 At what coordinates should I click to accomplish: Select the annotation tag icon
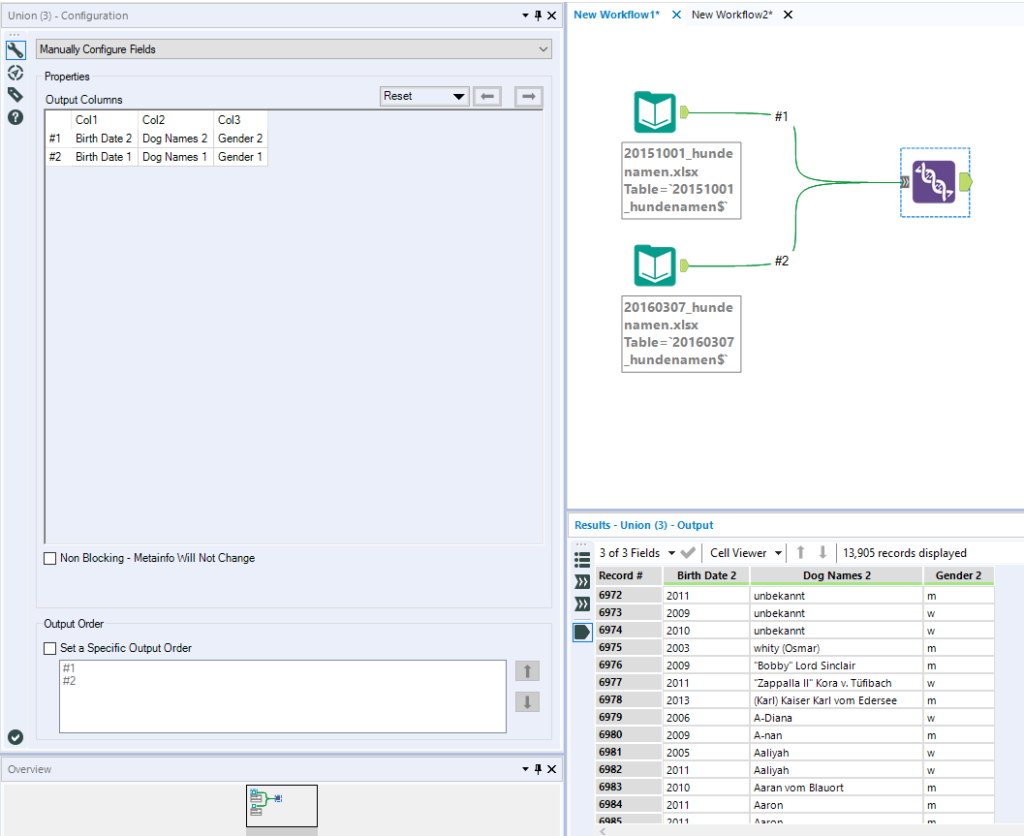coord(14,94)
